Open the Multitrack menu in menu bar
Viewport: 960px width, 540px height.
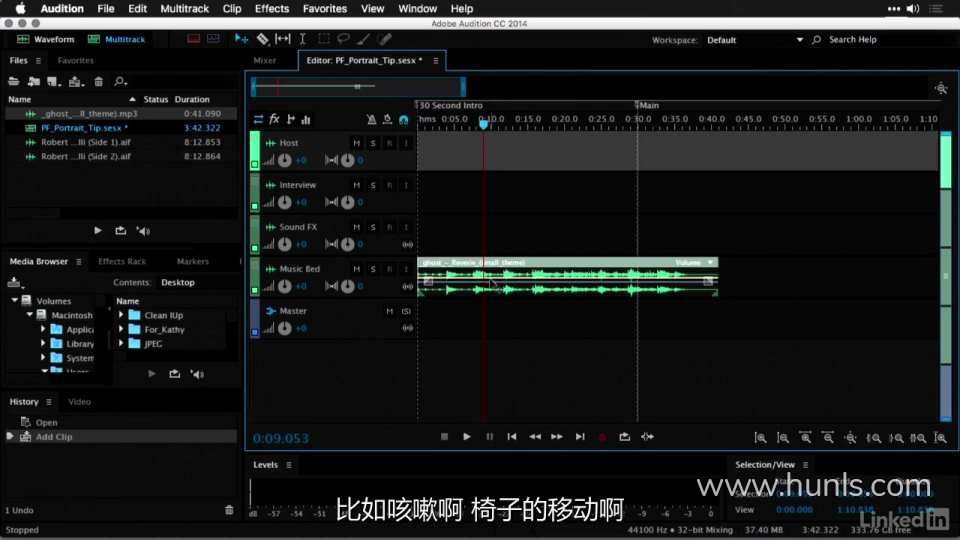click(184, 9)
